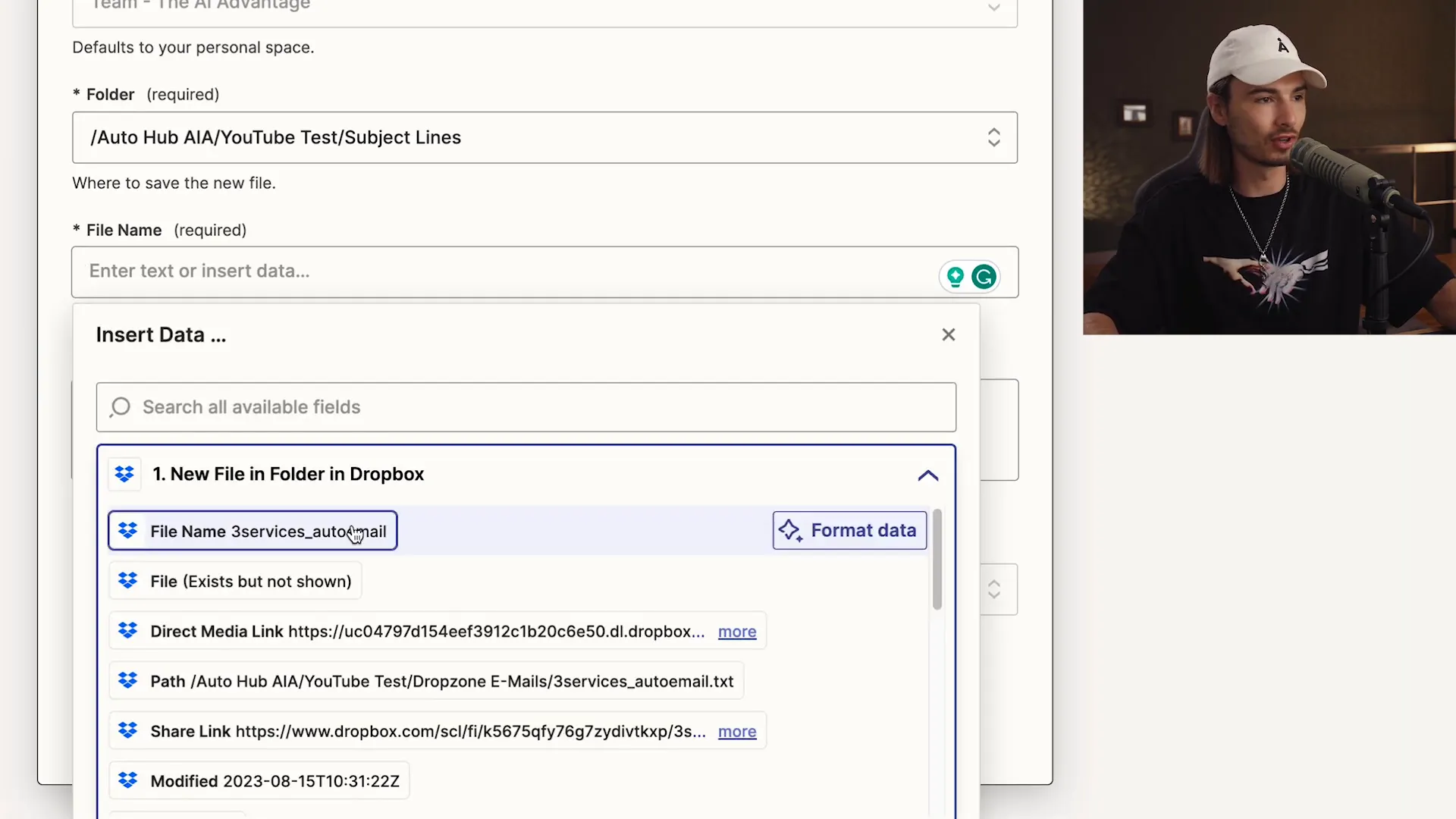Insert the Path field value

point(426,681)
